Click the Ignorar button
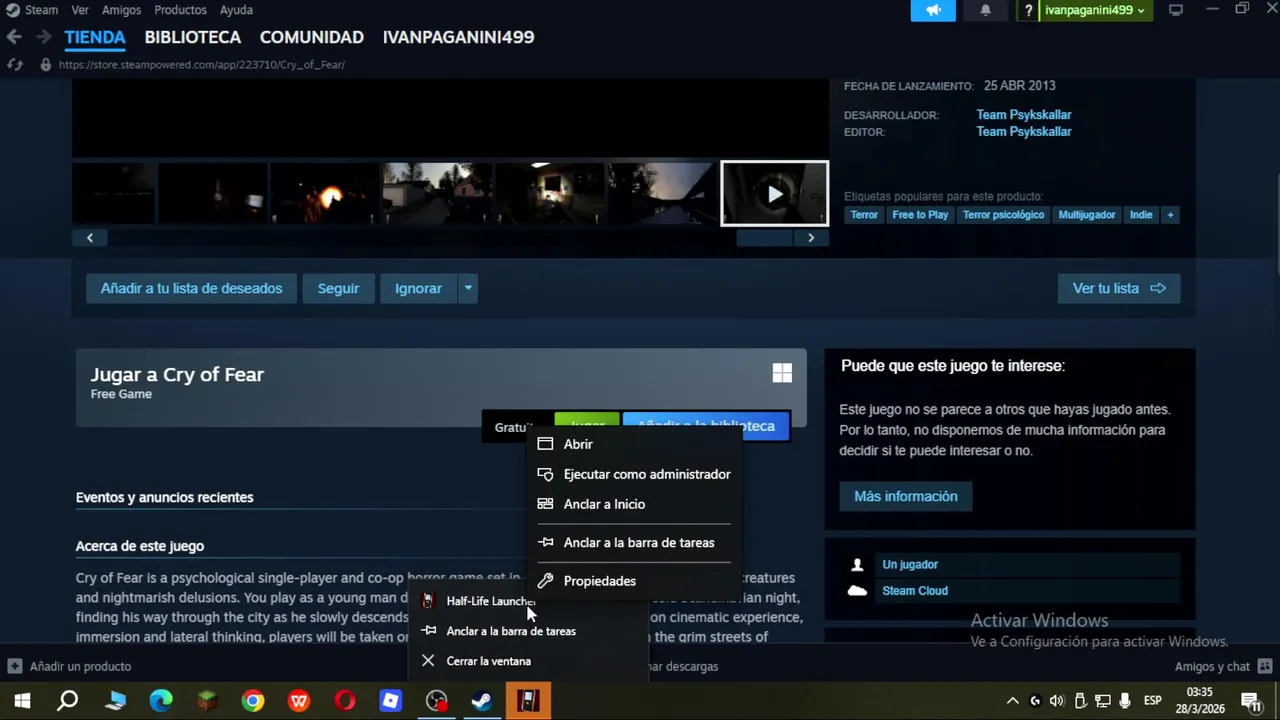This screenshot has height=720, width=1280. [x=418, y=288]
